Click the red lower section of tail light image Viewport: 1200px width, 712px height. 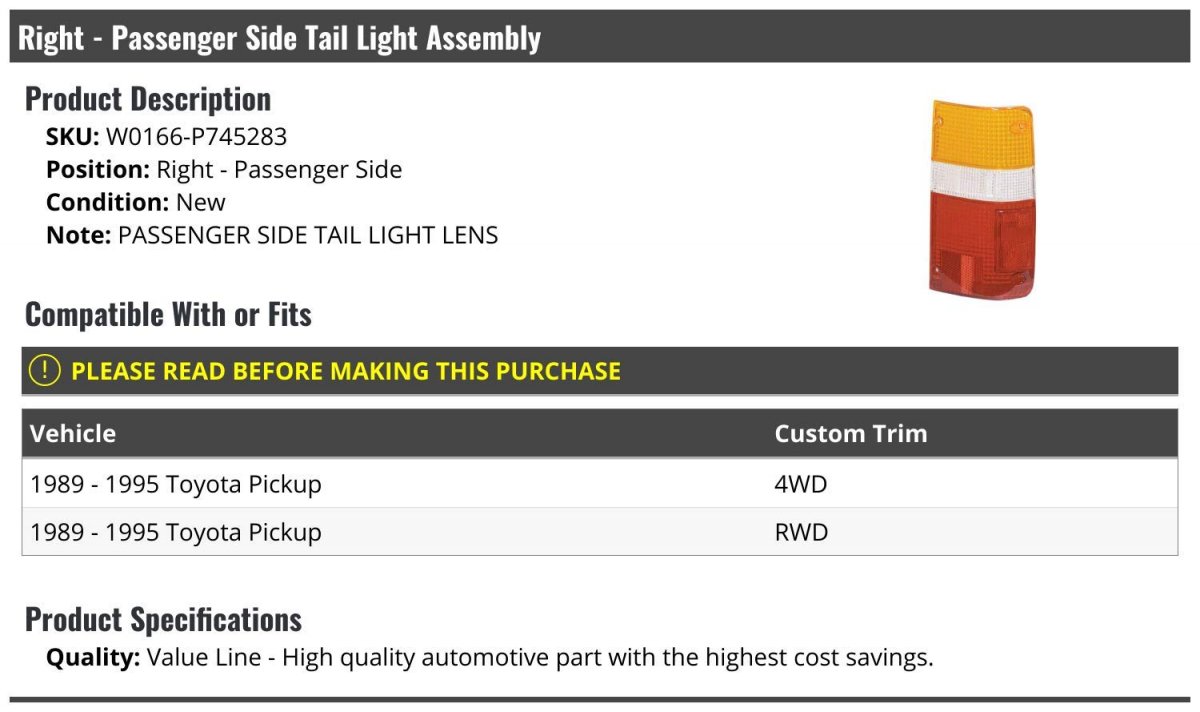pyautogui.click(x=980, y=242)
